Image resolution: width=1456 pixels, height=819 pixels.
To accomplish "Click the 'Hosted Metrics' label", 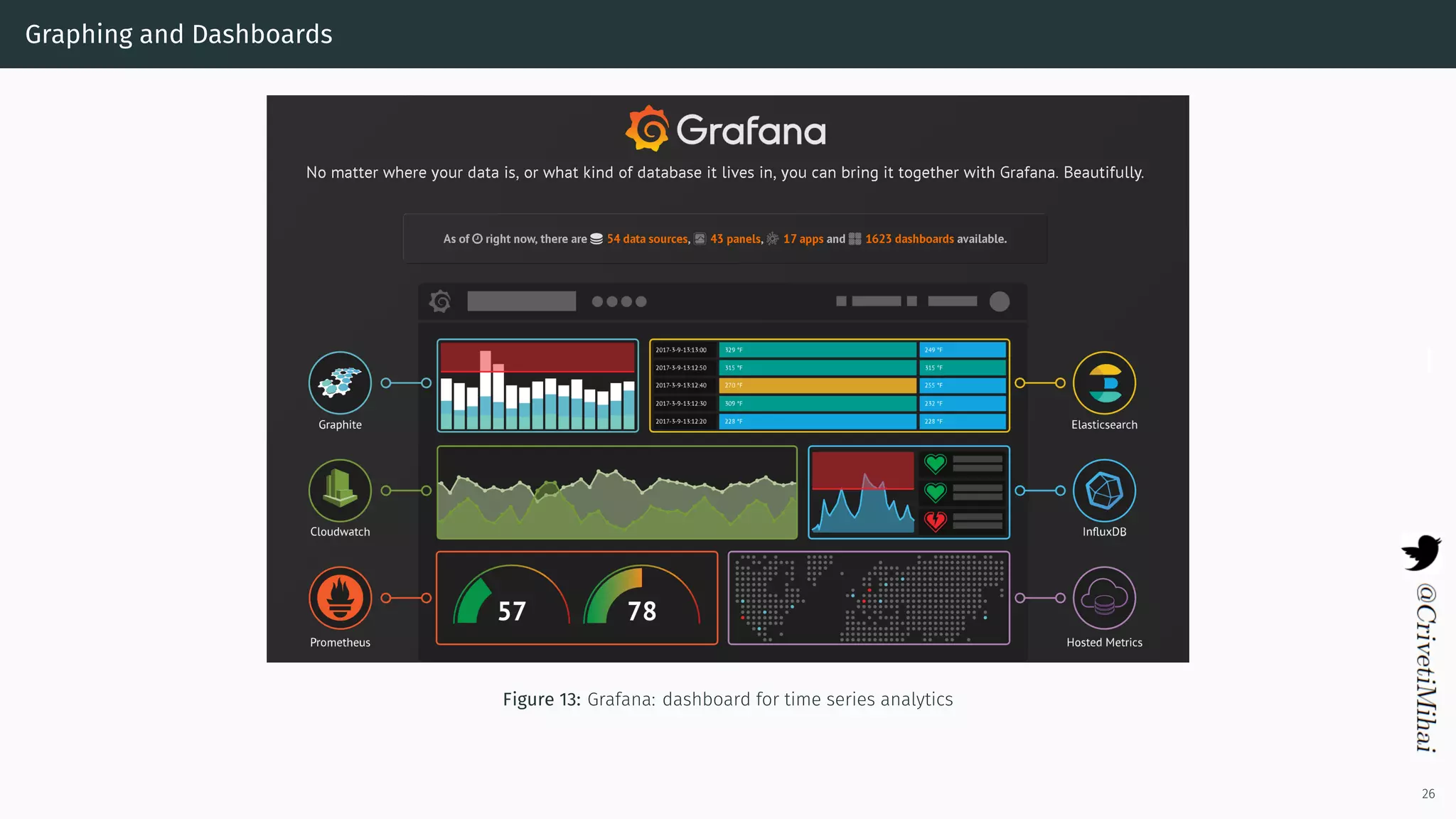I will click(x=1104, y=643).
